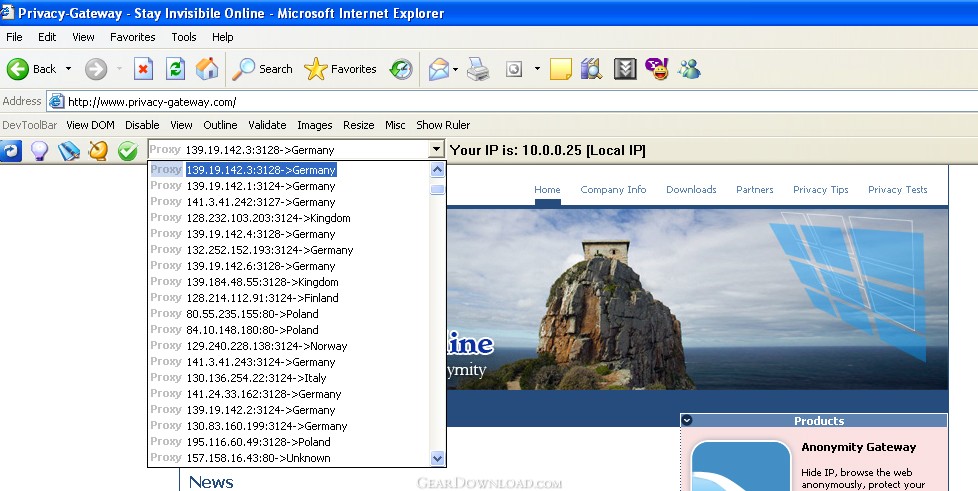Open the Back history dropdown arrow
Screen dimensions: 978x491
point(68,69)
